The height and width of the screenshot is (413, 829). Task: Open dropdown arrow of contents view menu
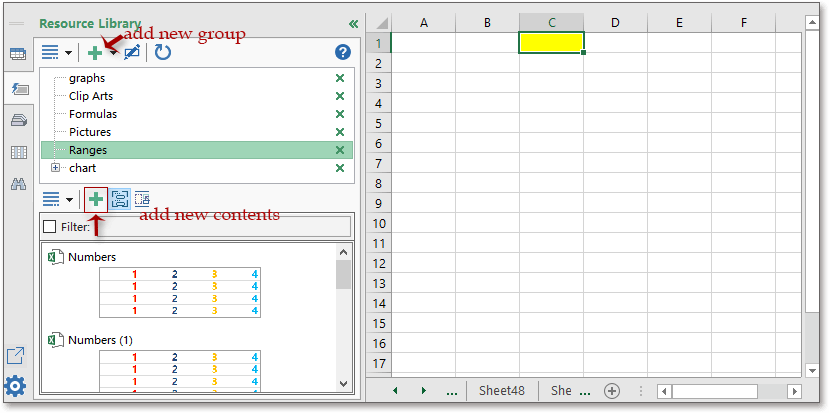pos(69,200)
